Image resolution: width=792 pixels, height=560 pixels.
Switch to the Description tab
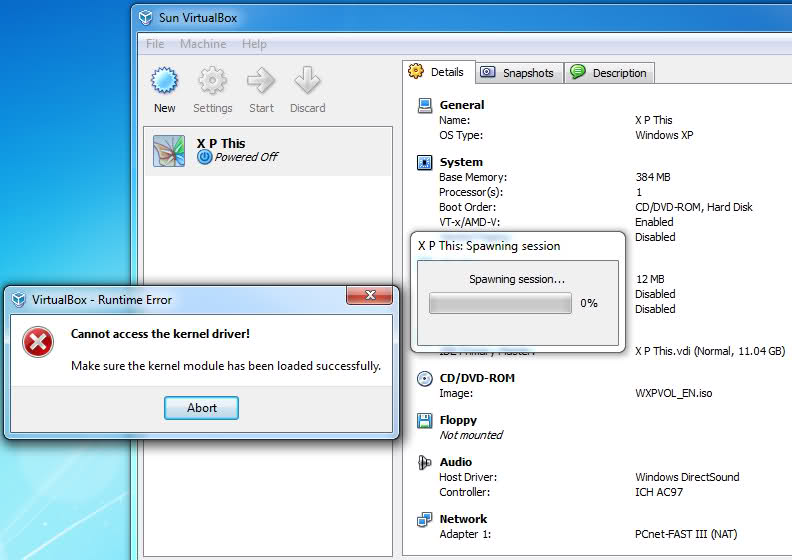(610, 73)
